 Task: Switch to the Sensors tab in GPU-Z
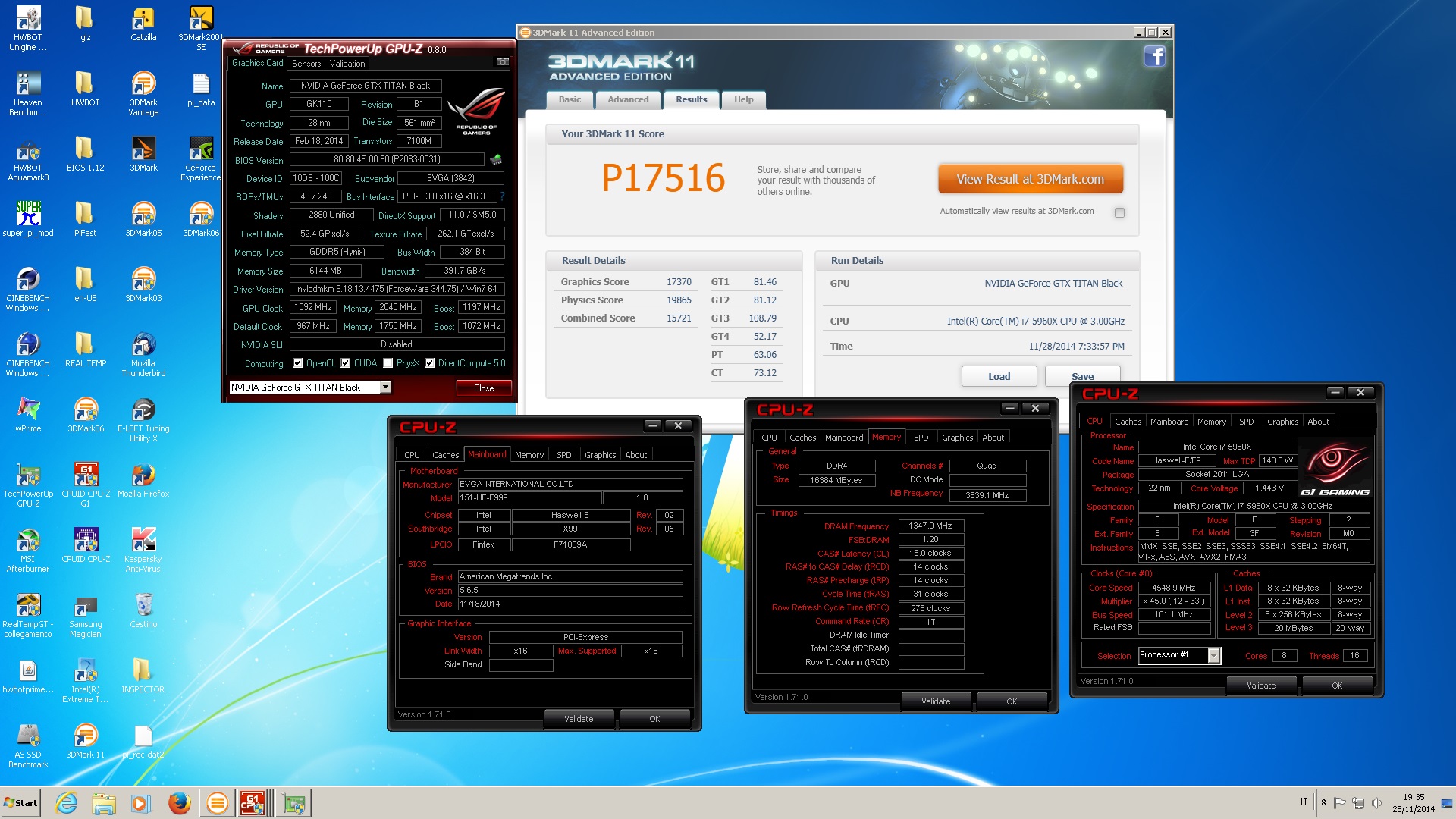[306, 64]
